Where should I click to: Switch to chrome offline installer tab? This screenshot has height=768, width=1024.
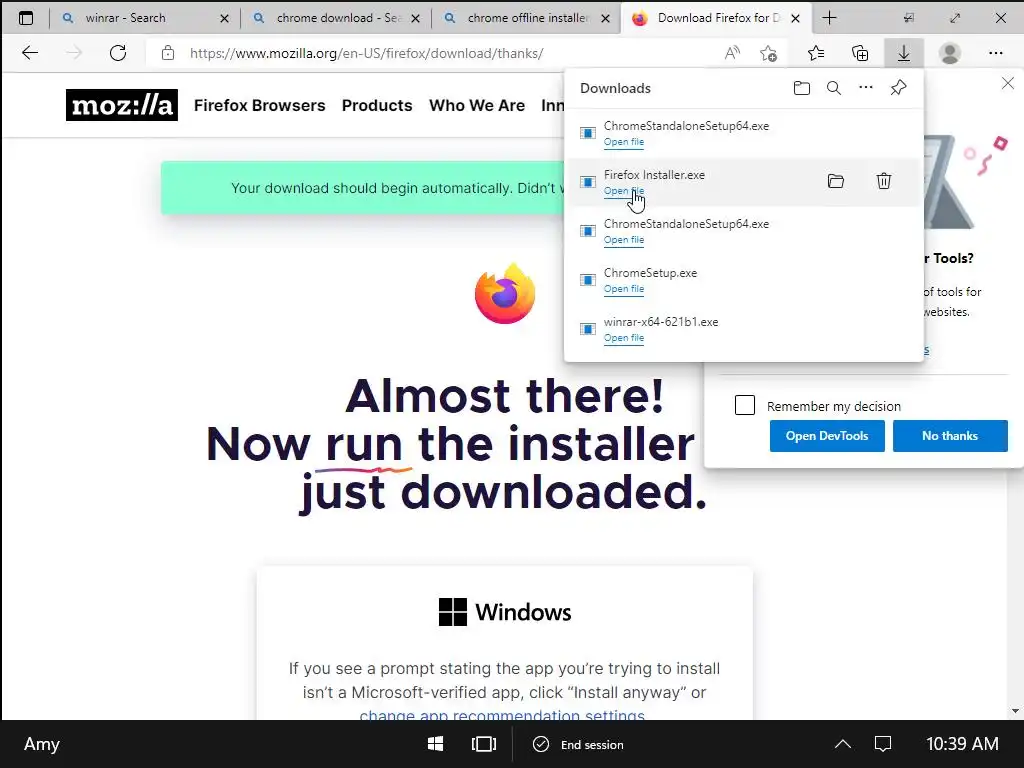click(526, 18)
